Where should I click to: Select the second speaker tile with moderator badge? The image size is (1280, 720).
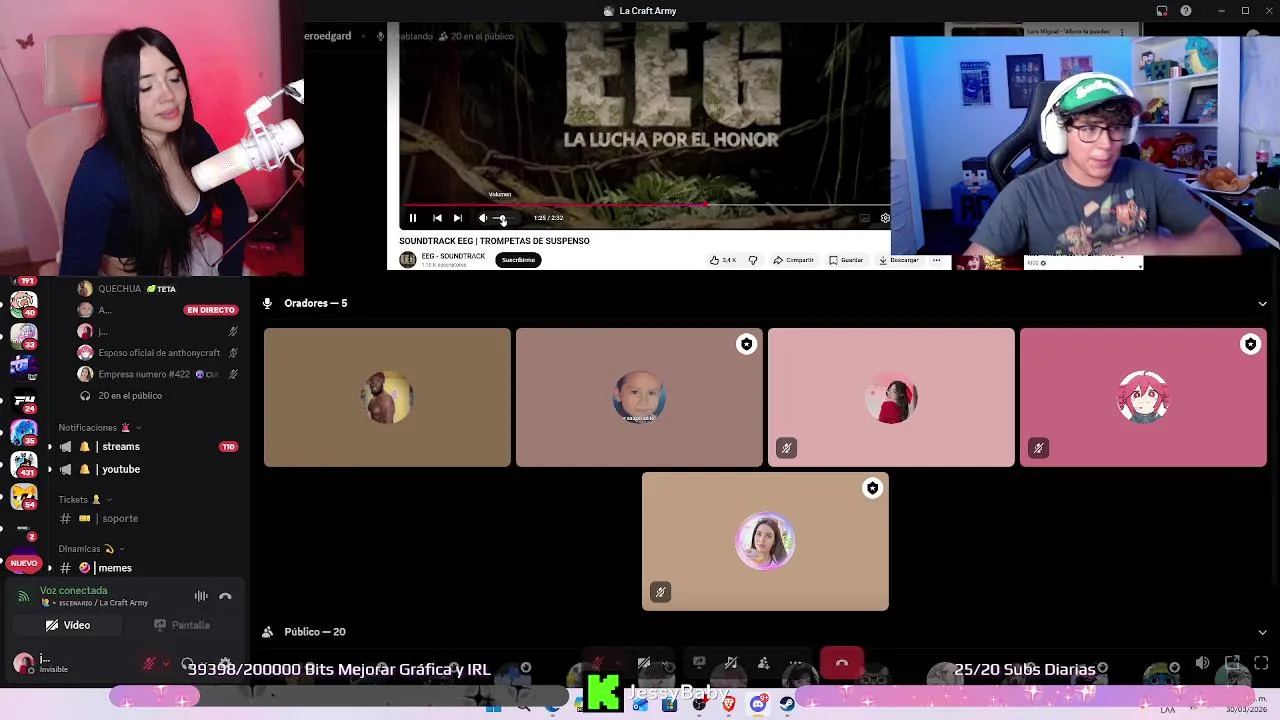(639, 397)
